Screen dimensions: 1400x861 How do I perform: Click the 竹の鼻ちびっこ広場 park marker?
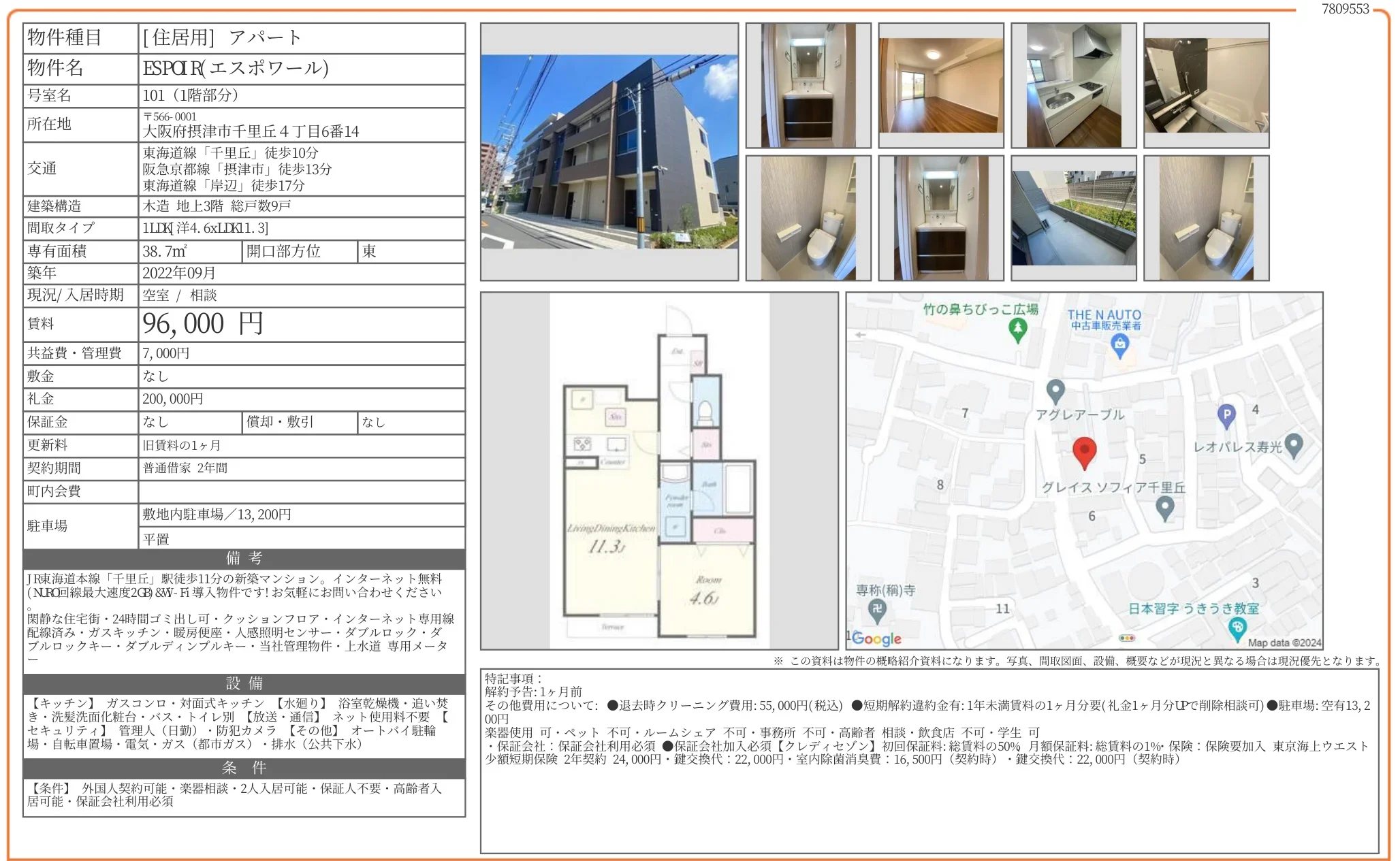[1017, 329]
